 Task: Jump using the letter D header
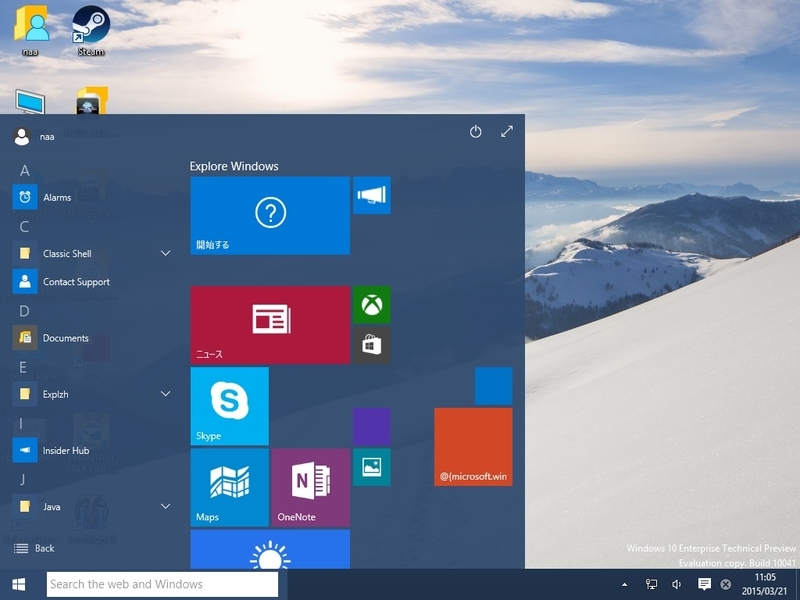tap(24, 311)
